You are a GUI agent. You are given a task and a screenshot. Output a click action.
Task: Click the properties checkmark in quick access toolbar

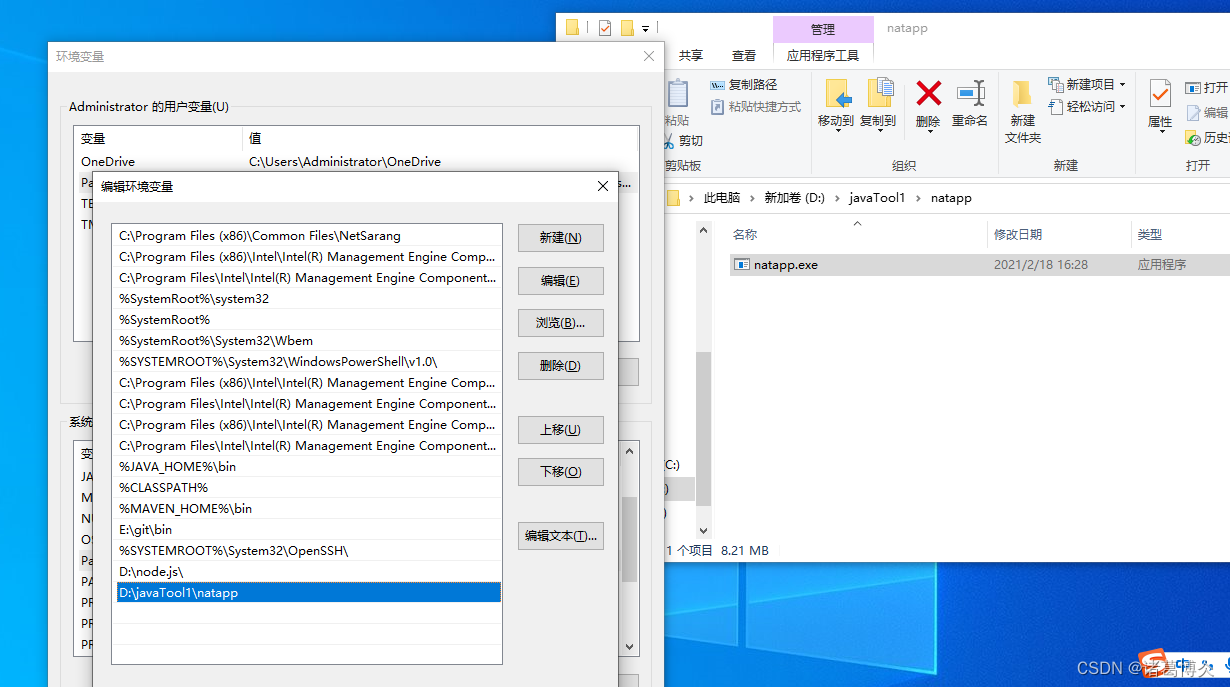(x=605, y=28)
